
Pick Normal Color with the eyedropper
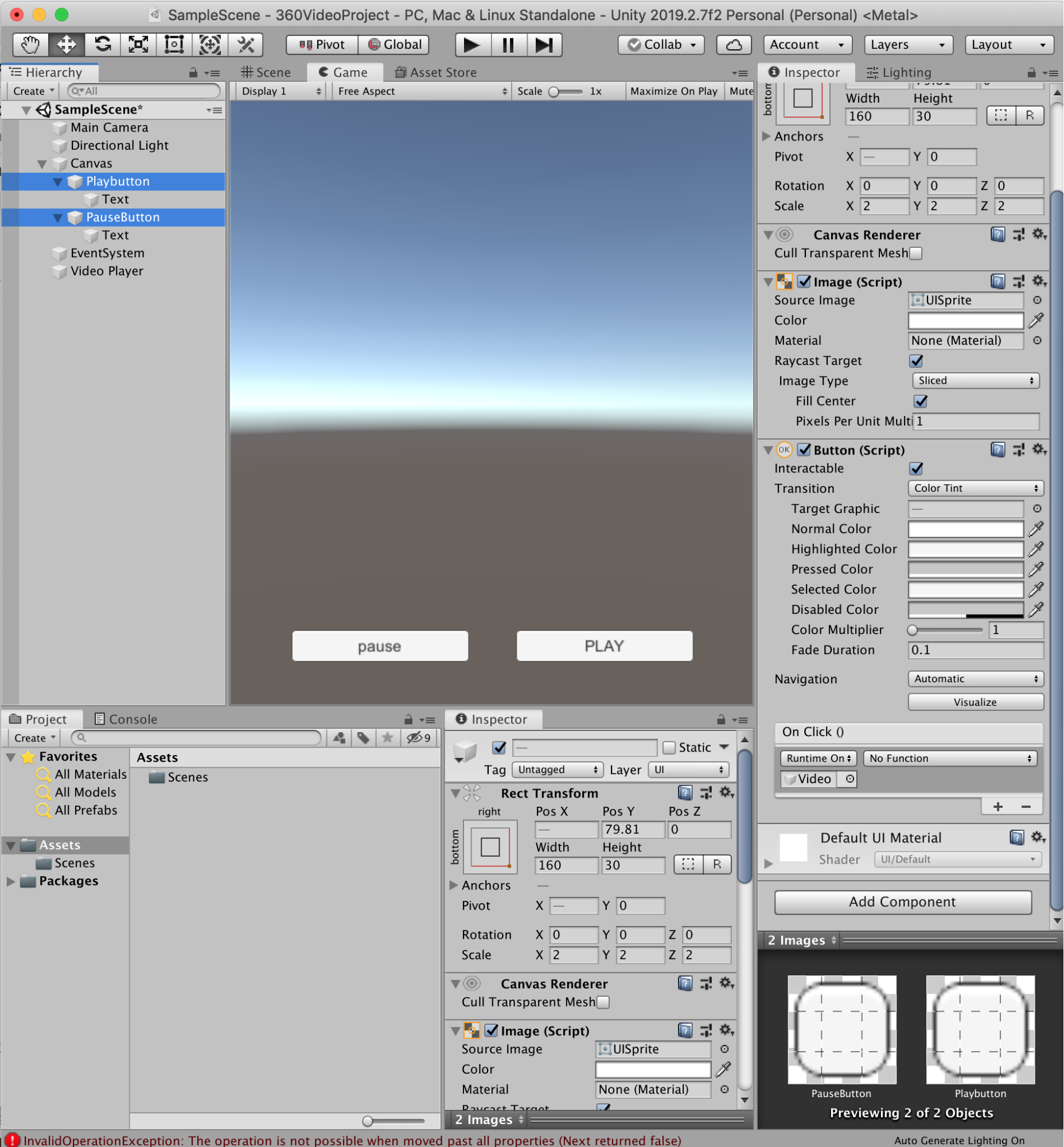pyautogui.click(x=1036, y=528)
